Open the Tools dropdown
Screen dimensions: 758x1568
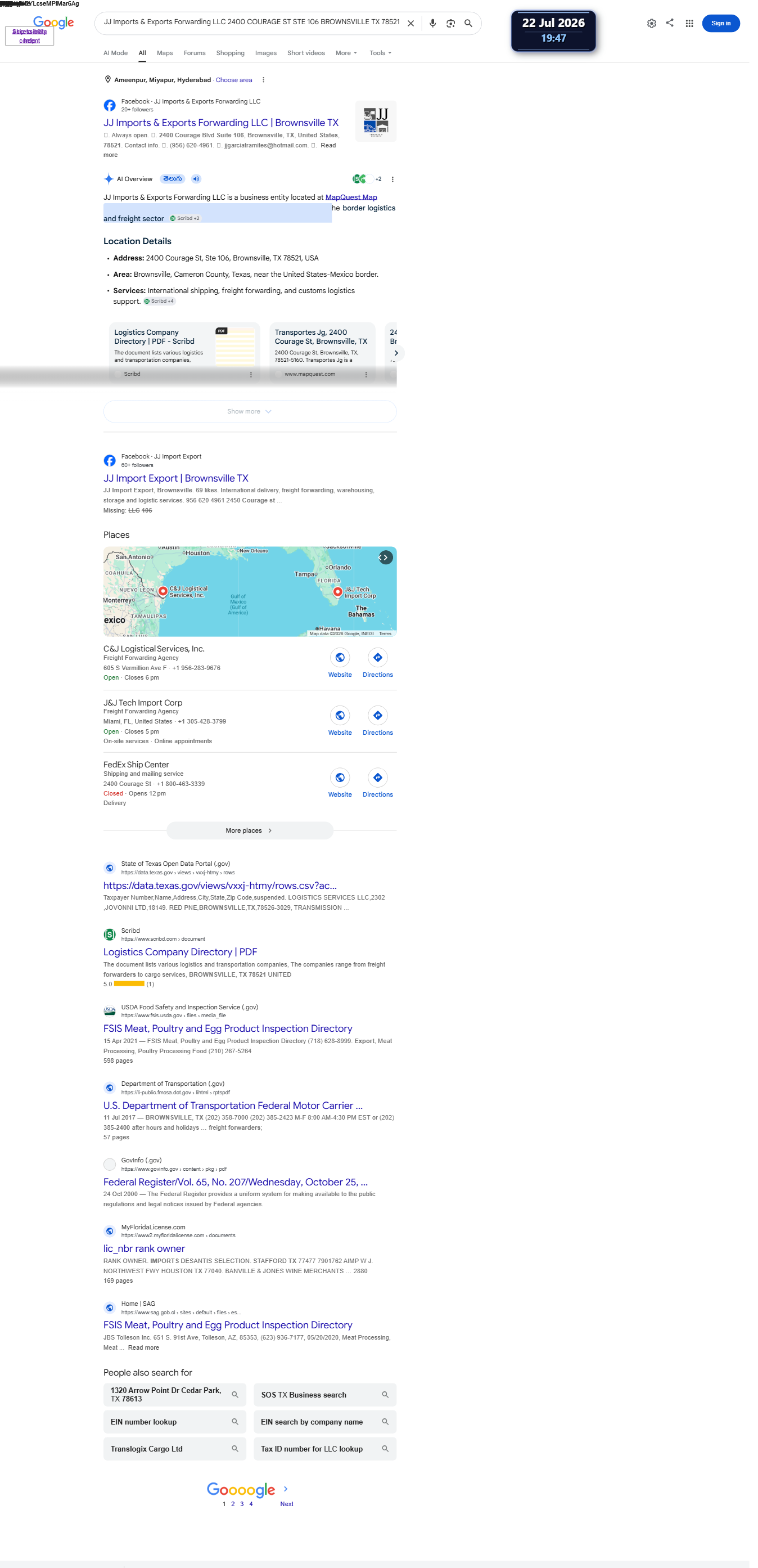point(380,53)
